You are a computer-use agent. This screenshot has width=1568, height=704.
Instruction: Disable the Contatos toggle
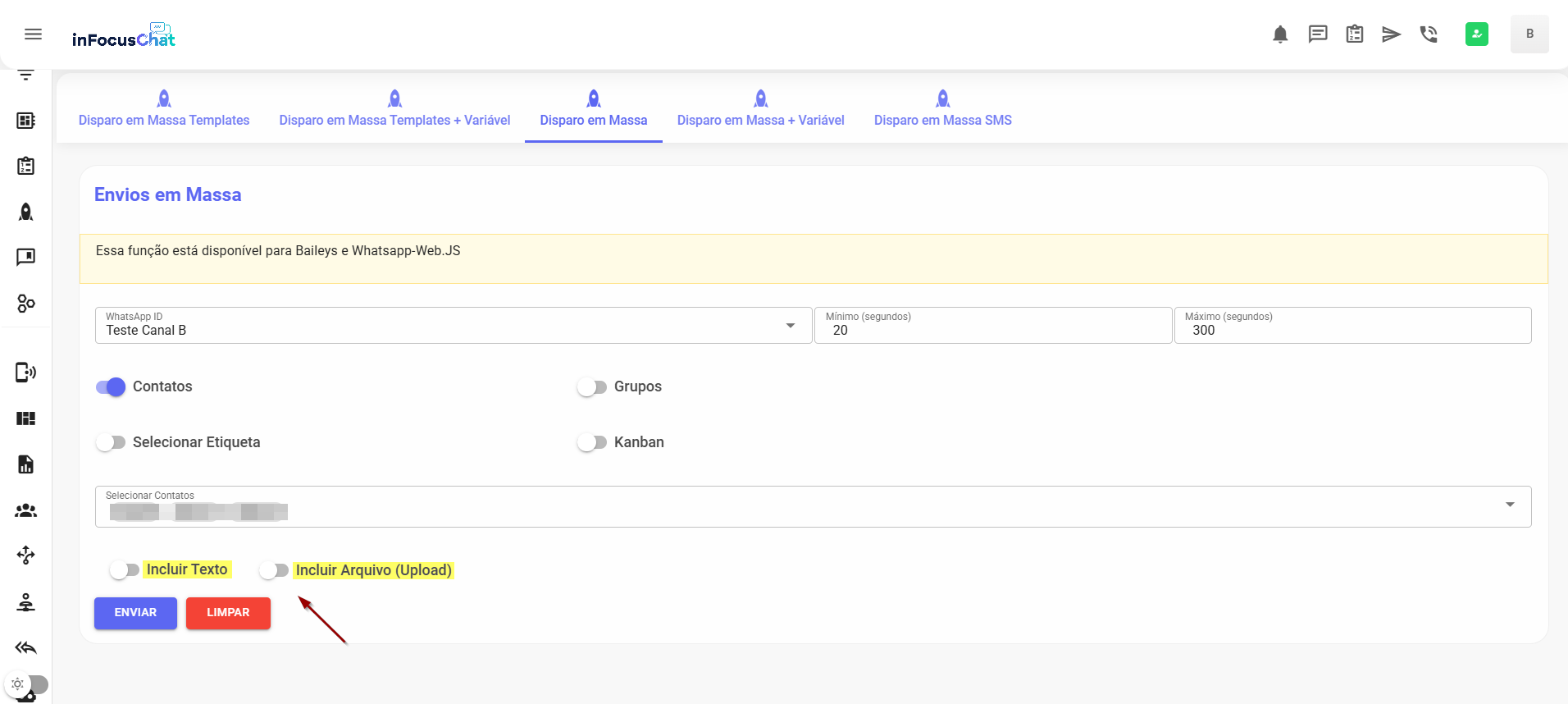coord(111,387)
